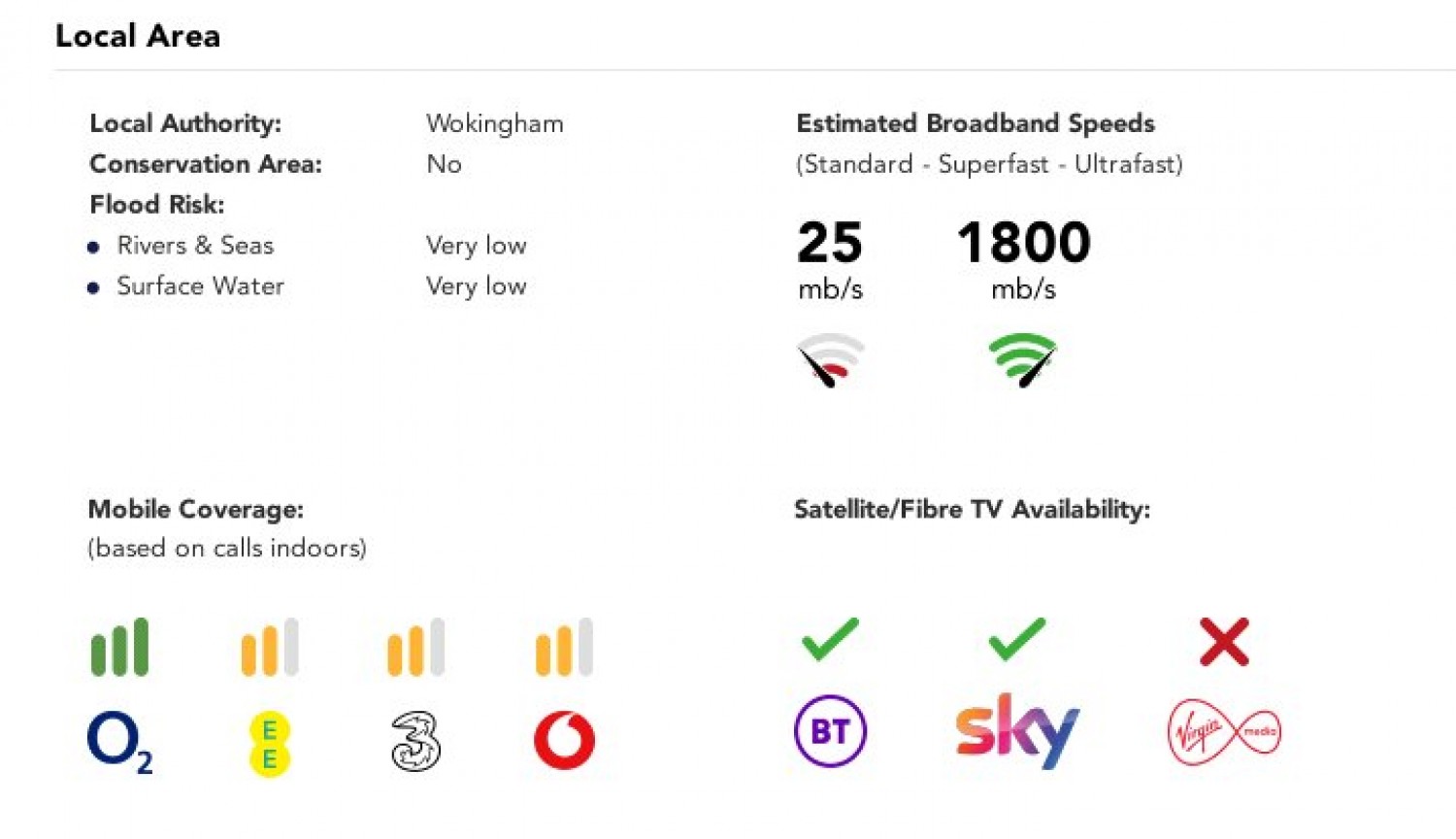The width and height of the screenshot is (1456, 839).
Task: Click the green checkmark above BT
Action: [x=830, y=639]
